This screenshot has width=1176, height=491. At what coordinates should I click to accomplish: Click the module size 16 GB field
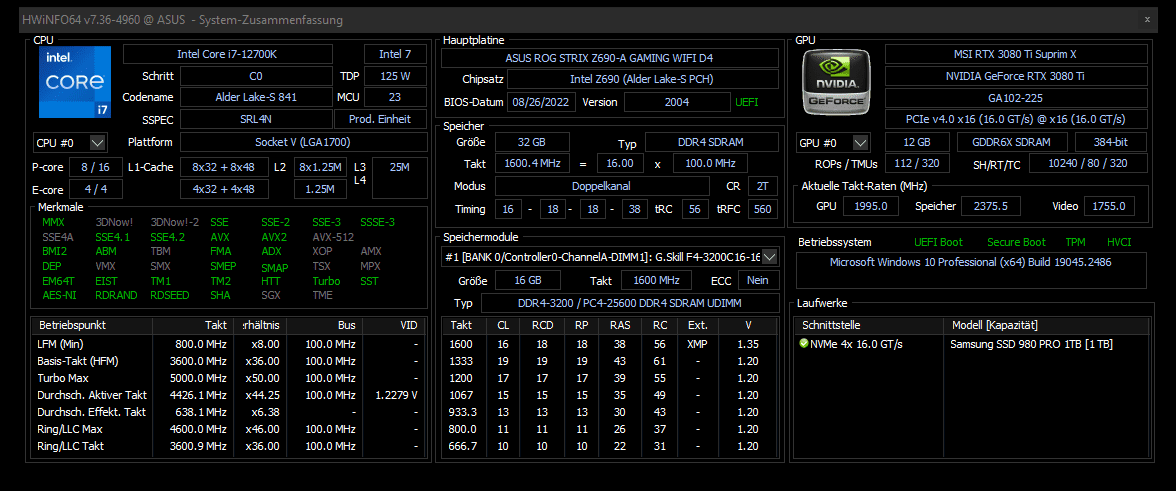(527, 280)
